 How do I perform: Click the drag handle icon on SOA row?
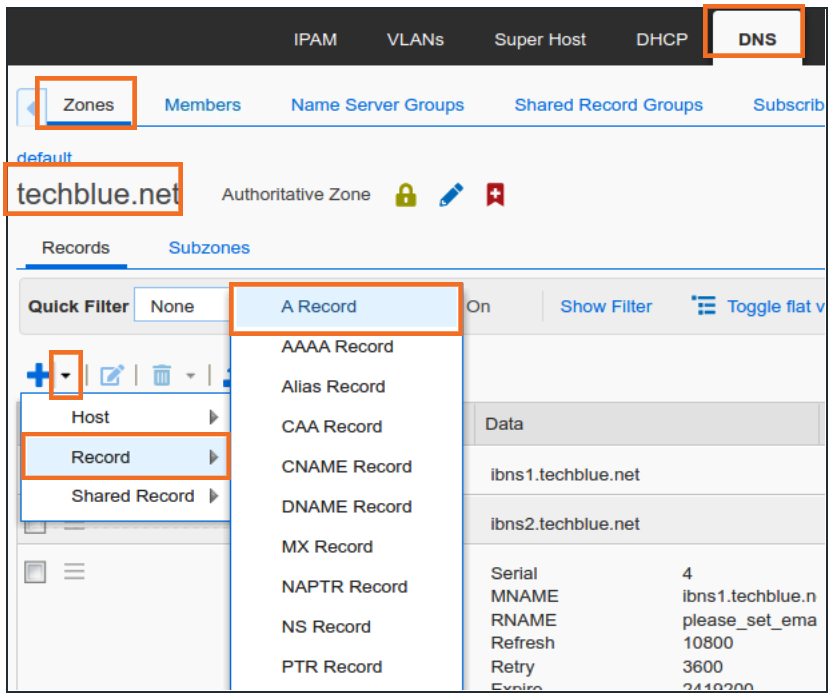75,572
